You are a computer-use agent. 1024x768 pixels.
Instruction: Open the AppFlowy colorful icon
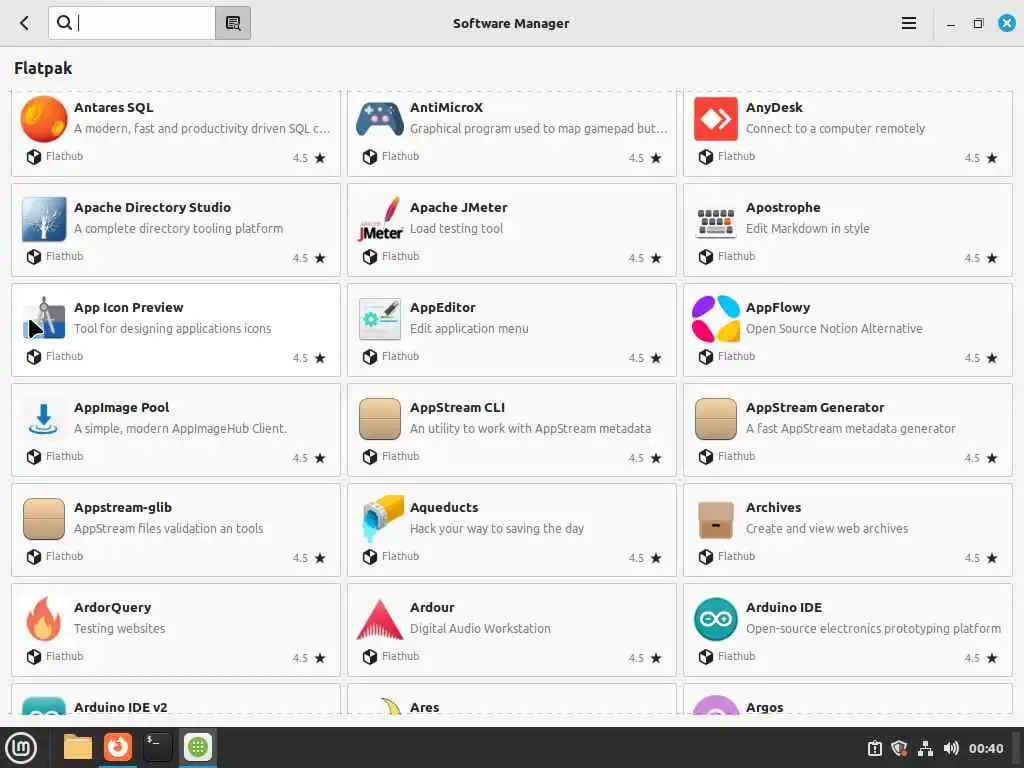716,319
